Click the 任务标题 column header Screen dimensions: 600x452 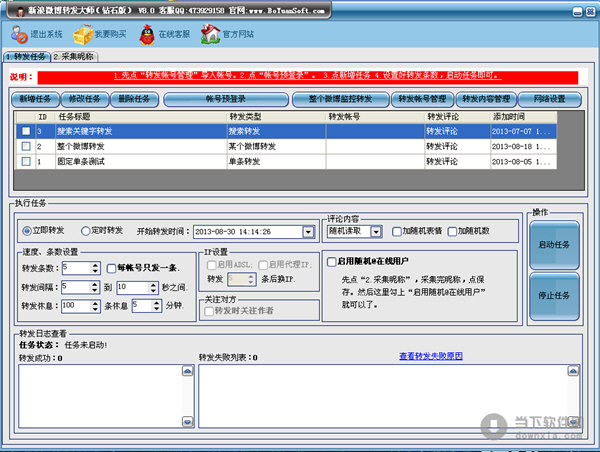pyautogui.click(x=141, y=117)
